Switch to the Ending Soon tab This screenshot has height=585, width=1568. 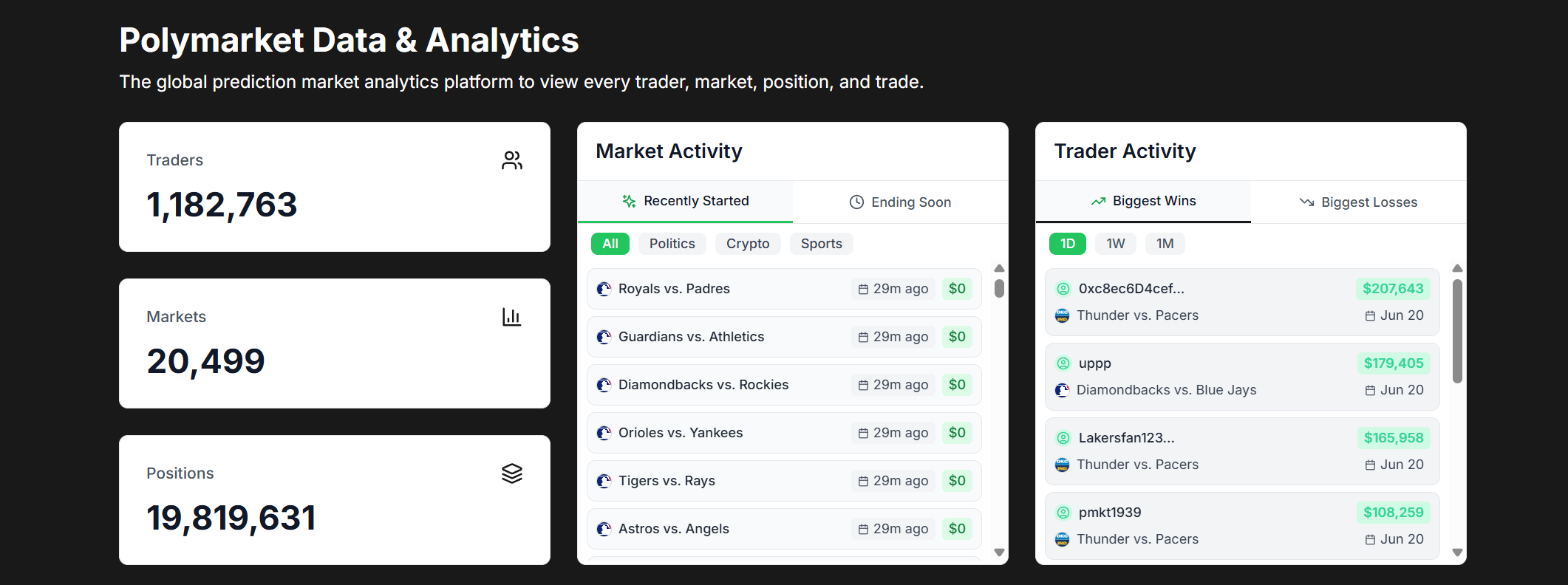(x=900, y=202)
